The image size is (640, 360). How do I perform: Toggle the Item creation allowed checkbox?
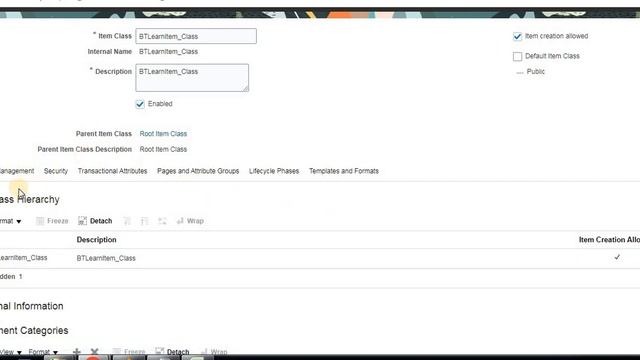coord(517,36)
